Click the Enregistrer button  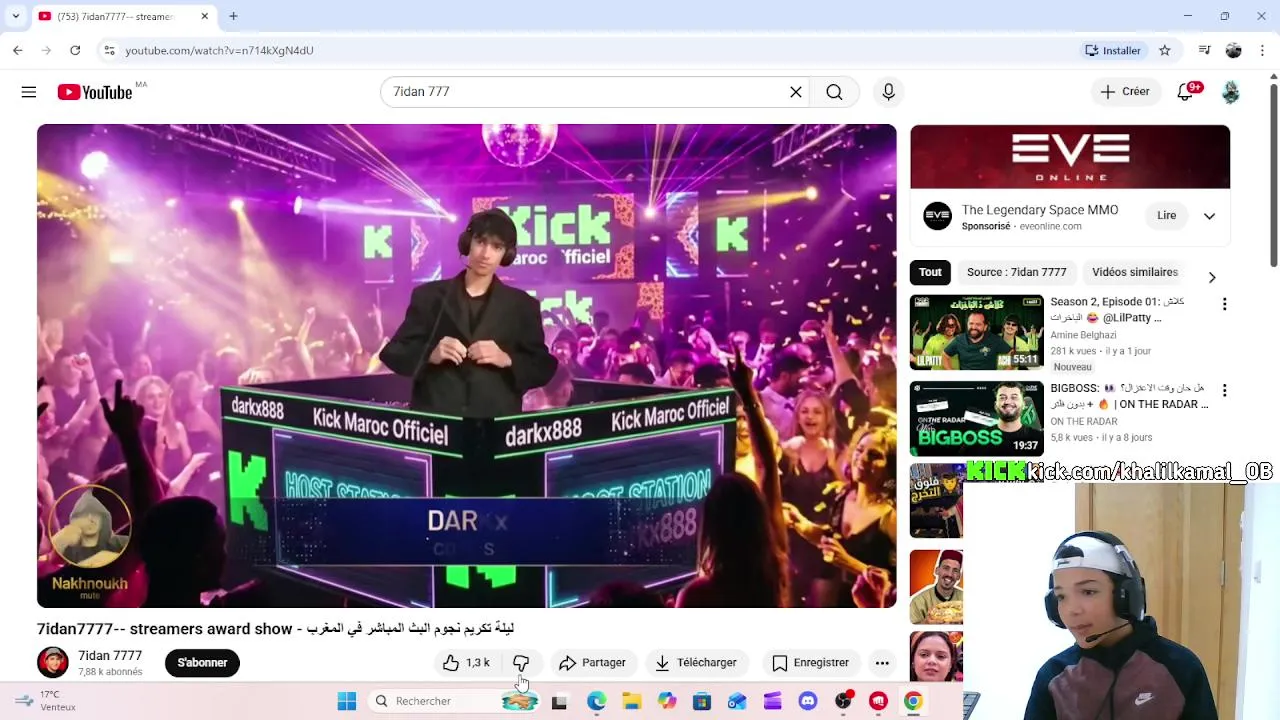tap(811, 663)
